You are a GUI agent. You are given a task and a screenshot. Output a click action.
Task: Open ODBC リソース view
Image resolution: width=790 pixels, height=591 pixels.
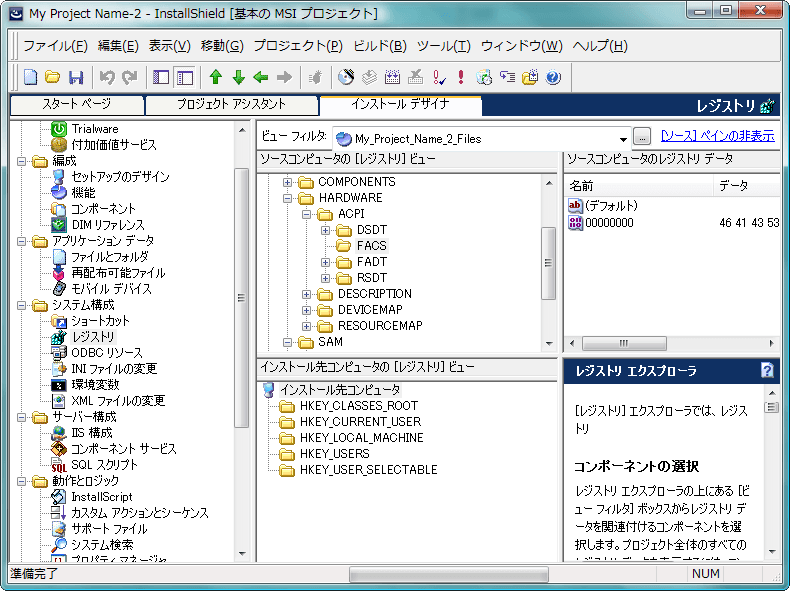(x=107, y=353)
